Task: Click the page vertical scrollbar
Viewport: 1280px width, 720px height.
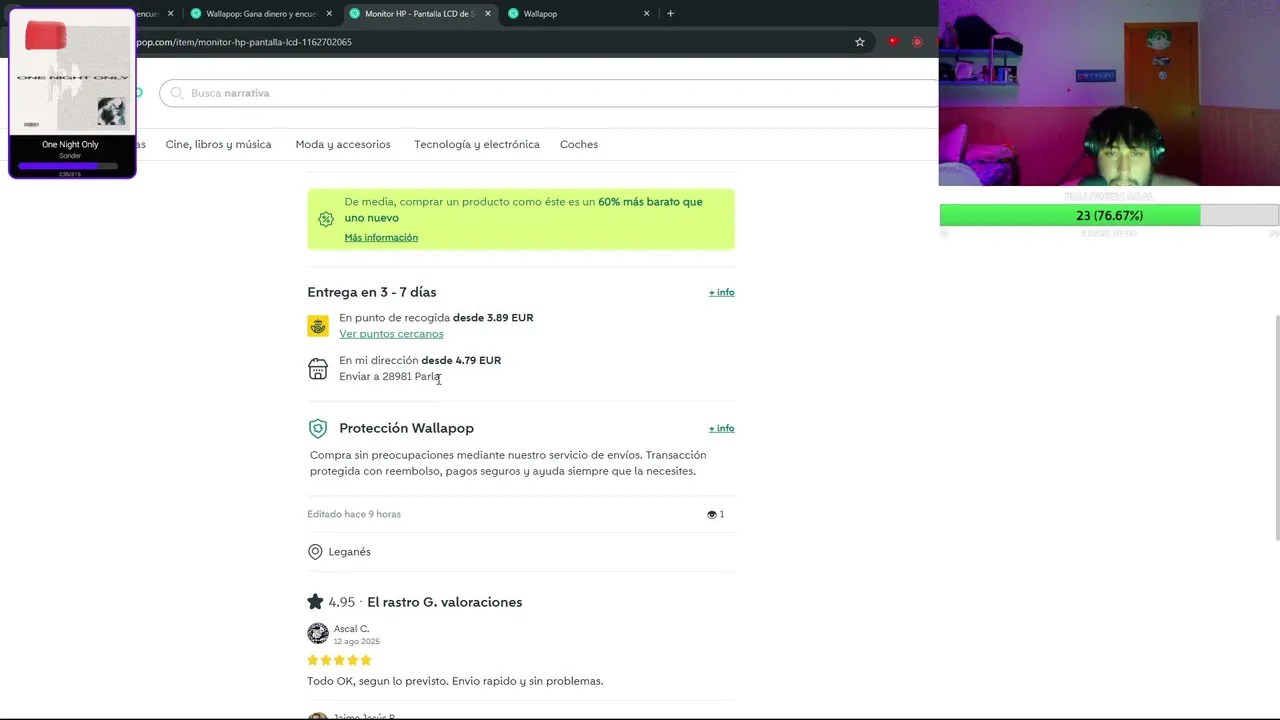Action: coord(1276,427)
